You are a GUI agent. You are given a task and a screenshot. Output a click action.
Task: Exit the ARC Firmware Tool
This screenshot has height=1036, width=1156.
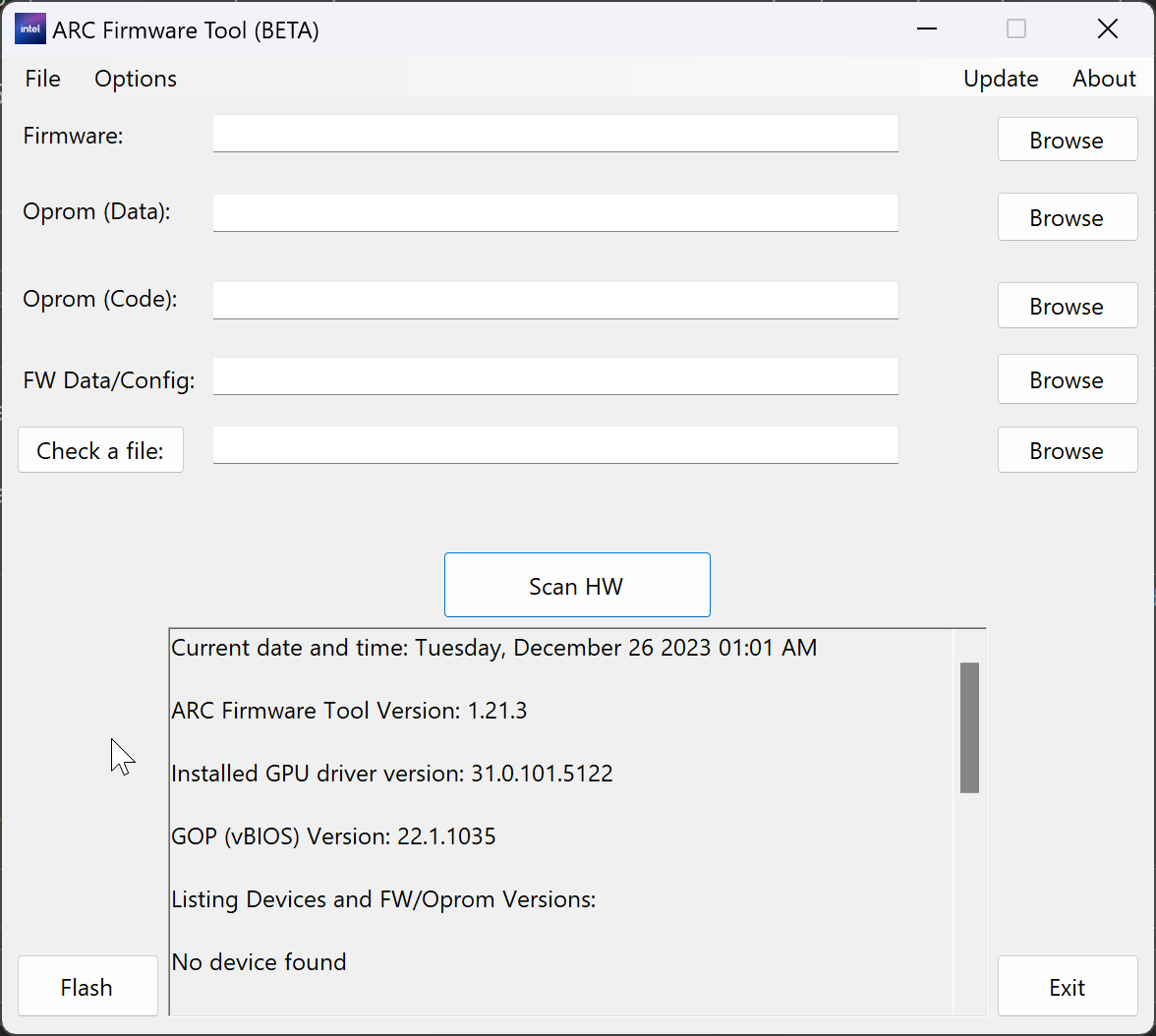coord(1067,986)
